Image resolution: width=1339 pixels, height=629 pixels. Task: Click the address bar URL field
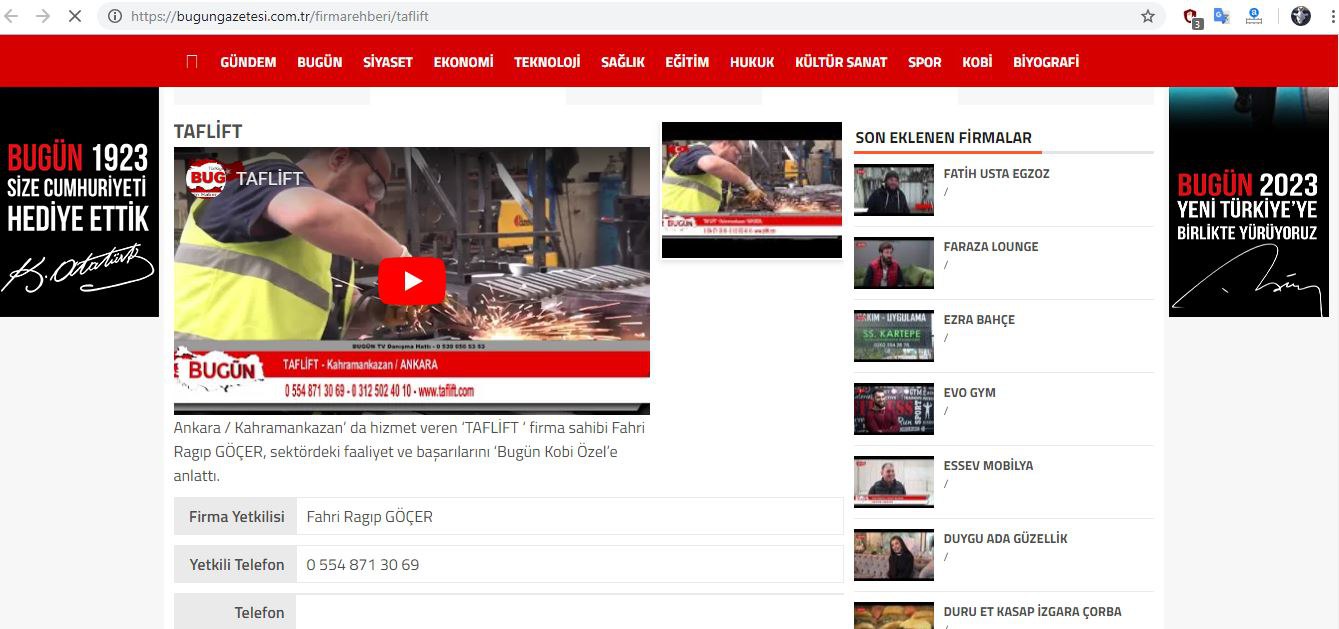point(630,16)
